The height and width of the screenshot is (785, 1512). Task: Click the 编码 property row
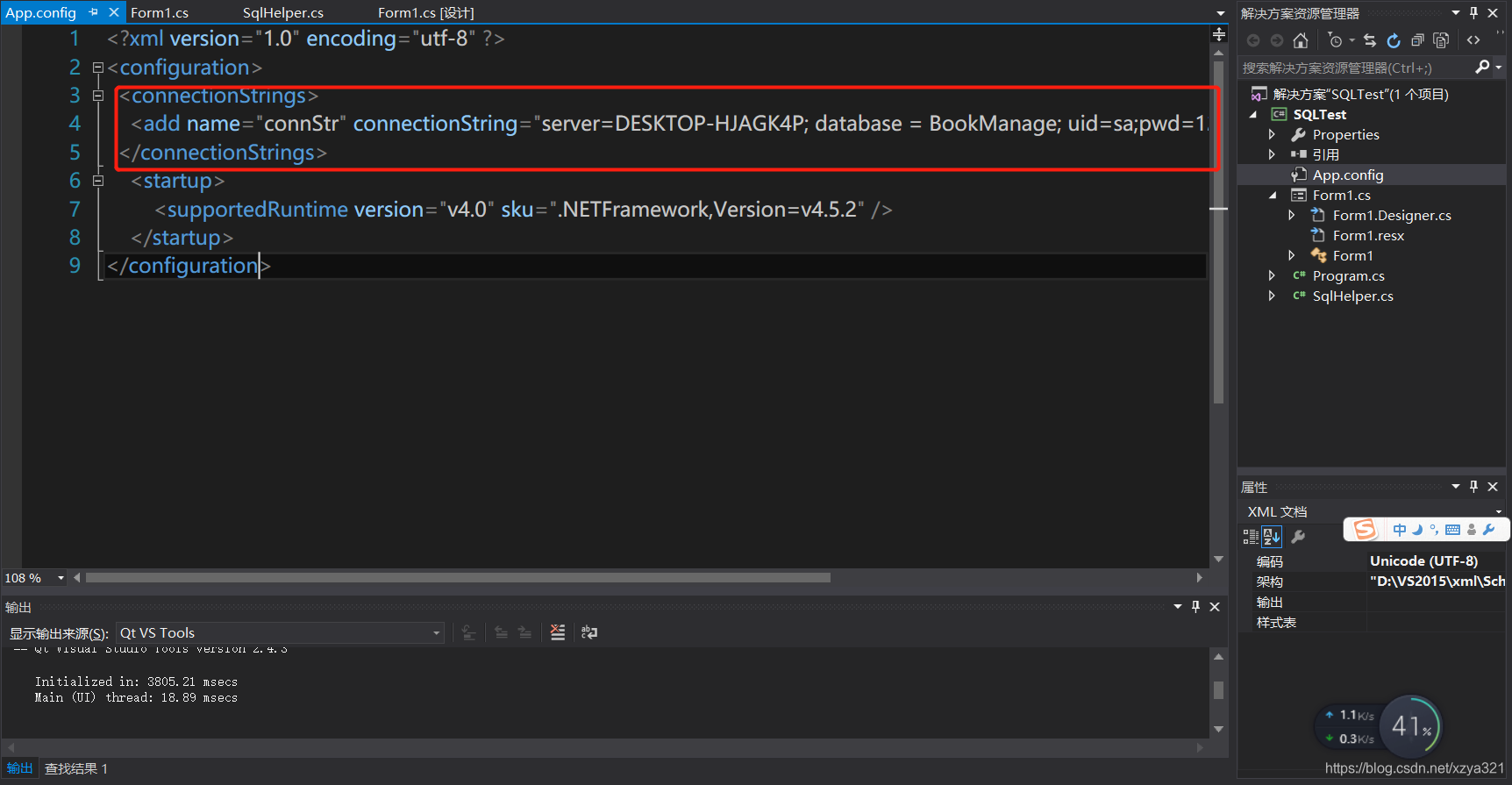[1372, 561]
